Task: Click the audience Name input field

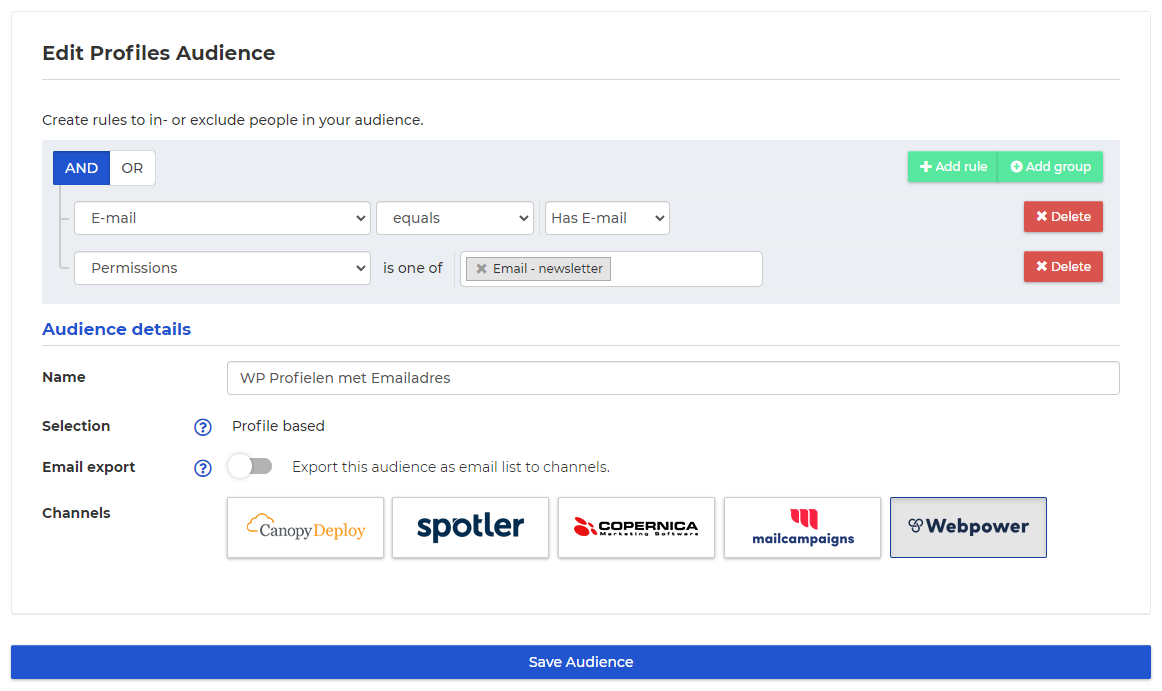Action: [673, 378]
